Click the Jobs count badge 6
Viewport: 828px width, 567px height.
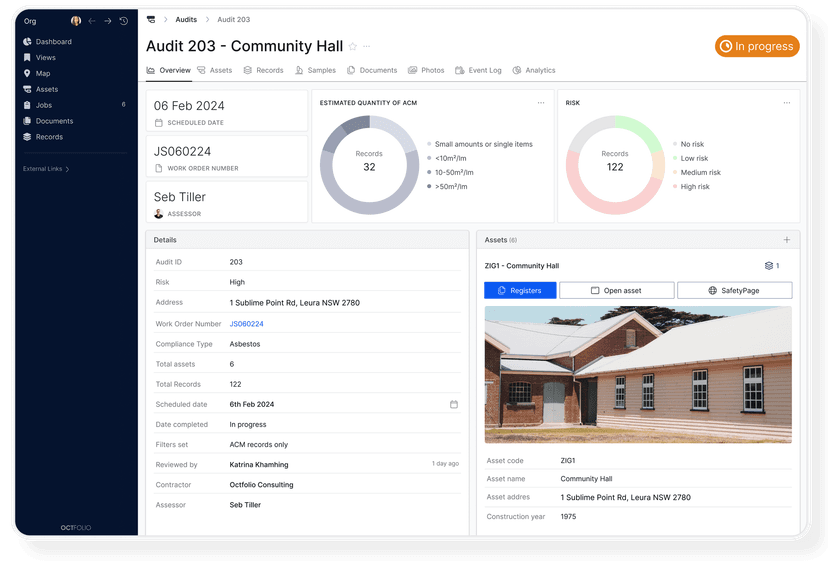click(x=124, y=105)
